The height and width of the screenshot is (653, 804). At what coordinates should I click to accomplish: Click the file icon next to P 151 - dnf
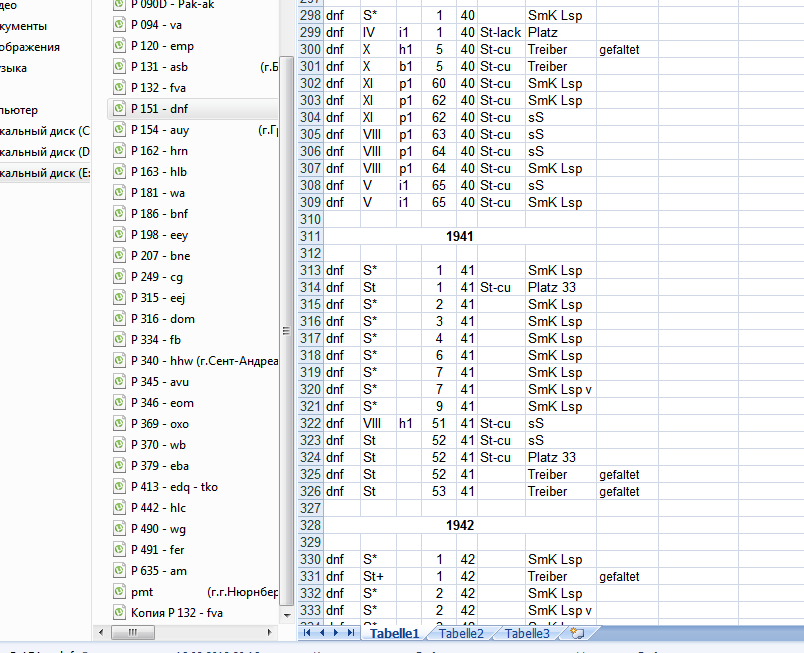120,109
